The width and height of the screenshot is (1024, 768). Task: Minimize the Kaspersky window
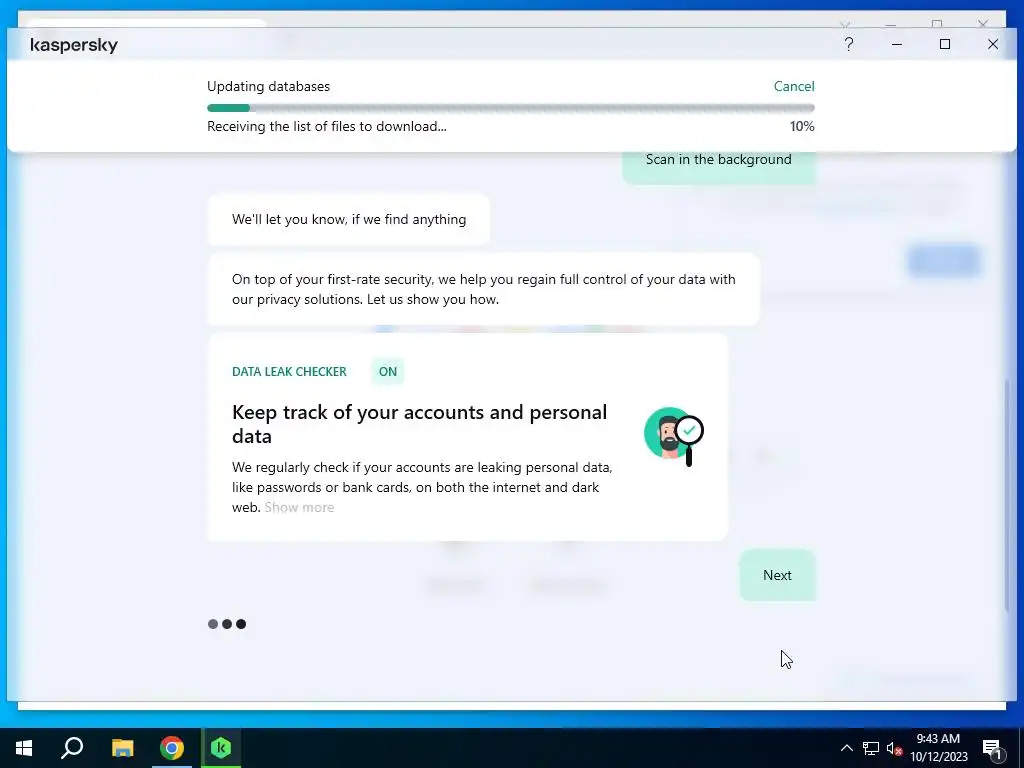click(897, 44)
